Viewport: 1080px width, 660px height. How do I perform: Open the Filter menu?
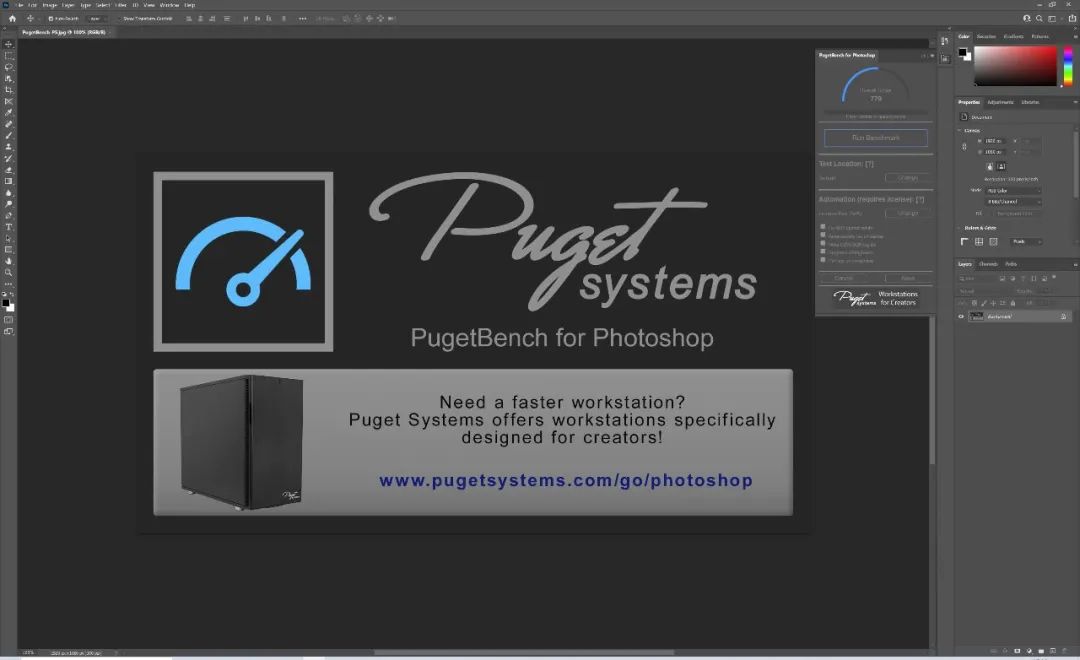[120, 5]
